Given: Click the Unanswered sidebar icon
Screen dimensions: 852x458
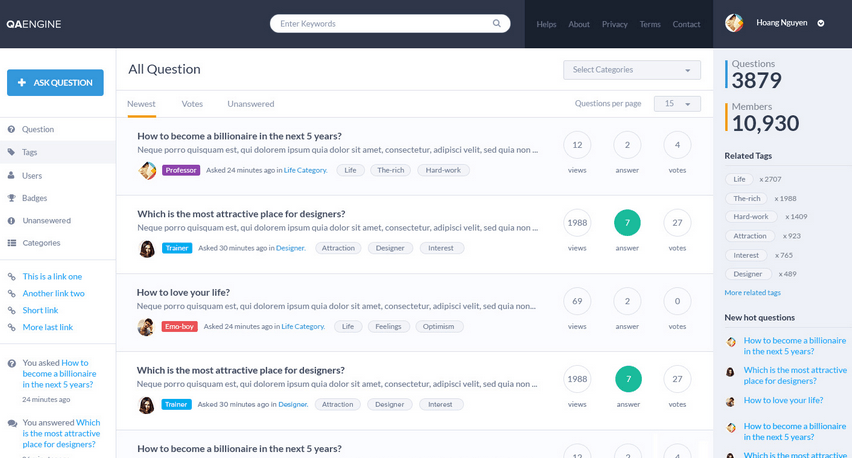Looking at the screenshot, I should coord(11,221).
